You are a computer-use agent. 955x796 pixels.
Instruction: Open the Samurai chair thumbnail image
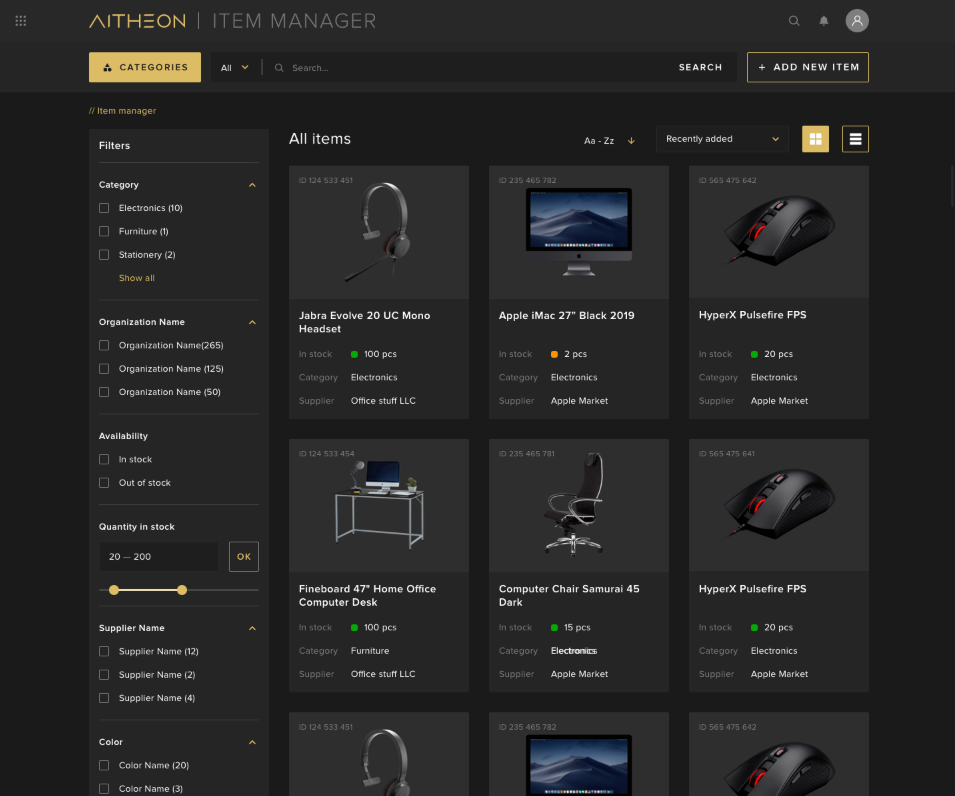[x=579, y=505]
